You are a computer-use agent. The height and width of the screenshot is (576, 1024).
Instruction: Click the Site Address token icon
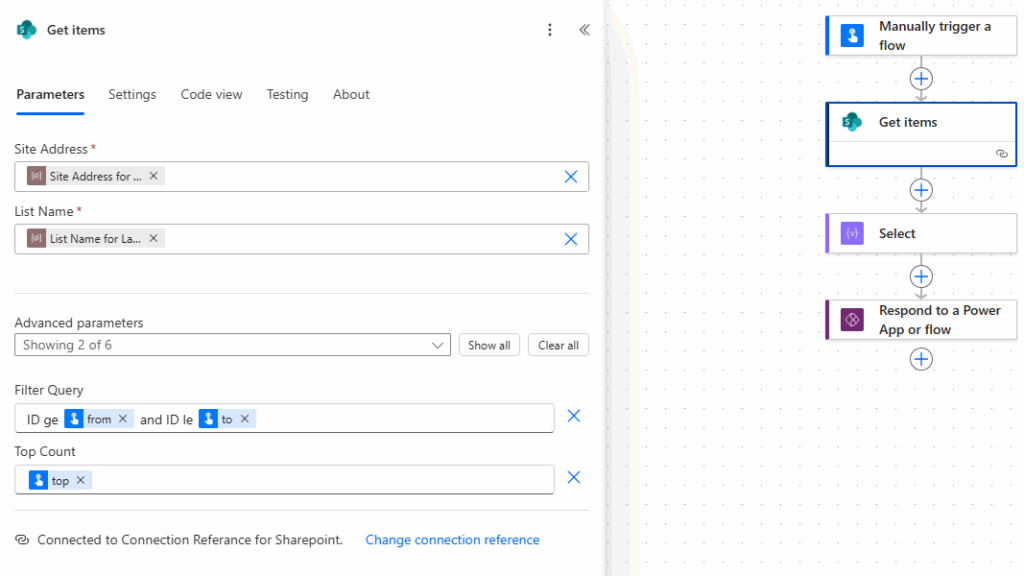click(37, 176)
